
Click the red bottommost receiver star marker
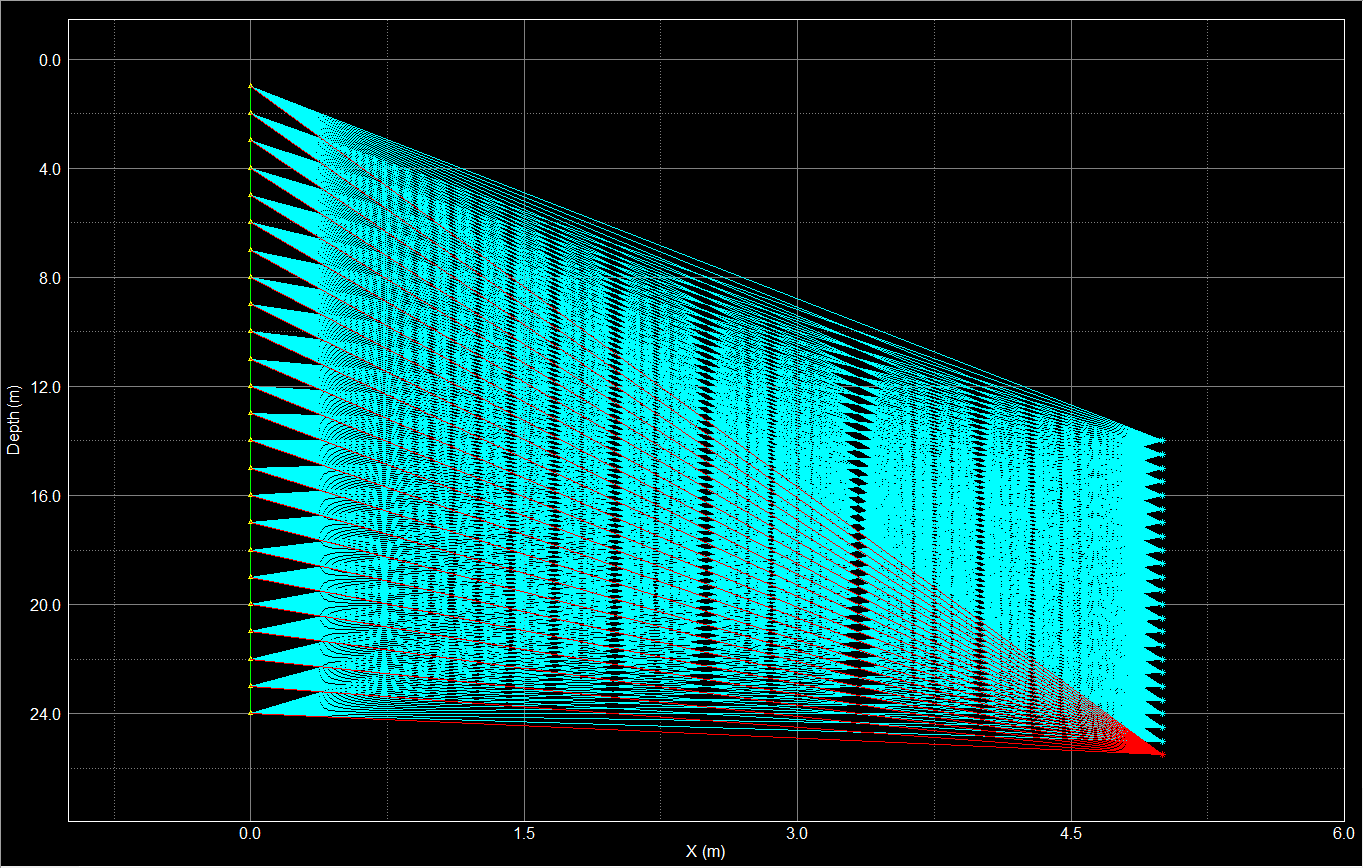(x=1162, y=755)
